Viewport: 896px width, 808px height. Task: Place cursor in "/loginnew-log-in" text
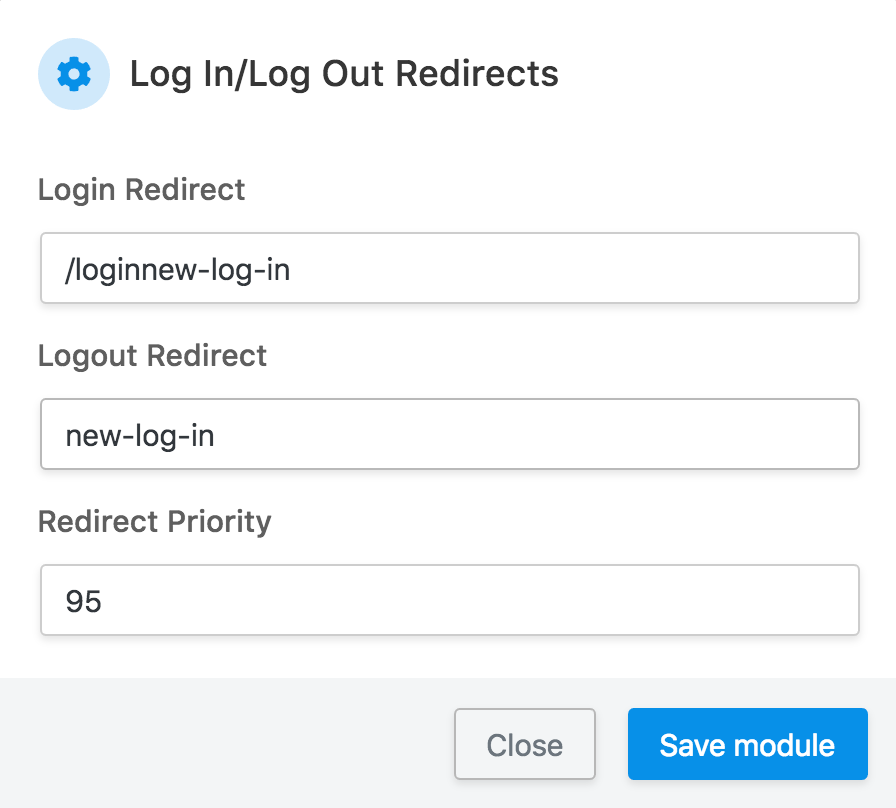pyautogui.click(x=177, y=269)
